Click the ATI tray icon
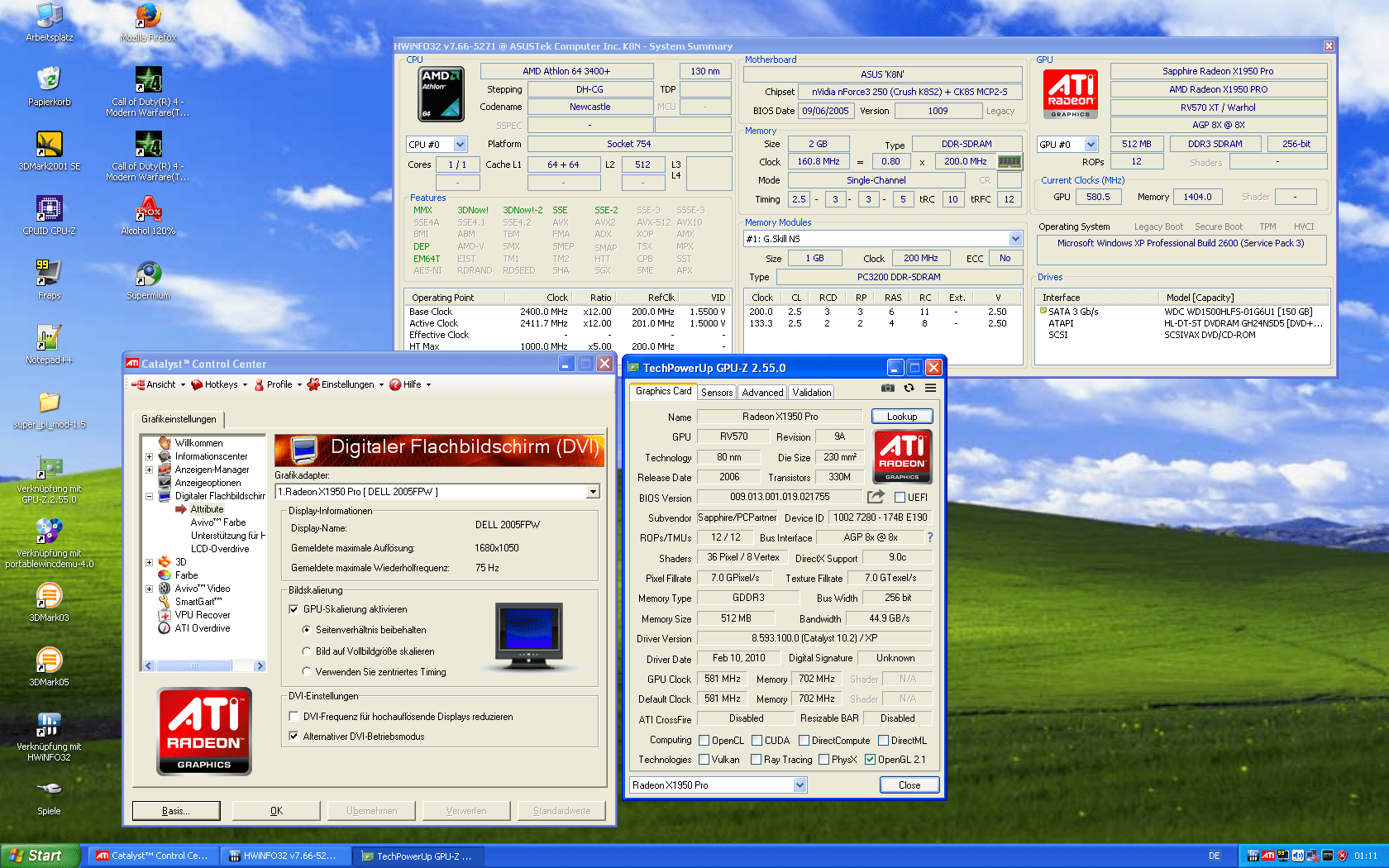The width and height of the screenshot is (1389, 868). pos(1267,856)
